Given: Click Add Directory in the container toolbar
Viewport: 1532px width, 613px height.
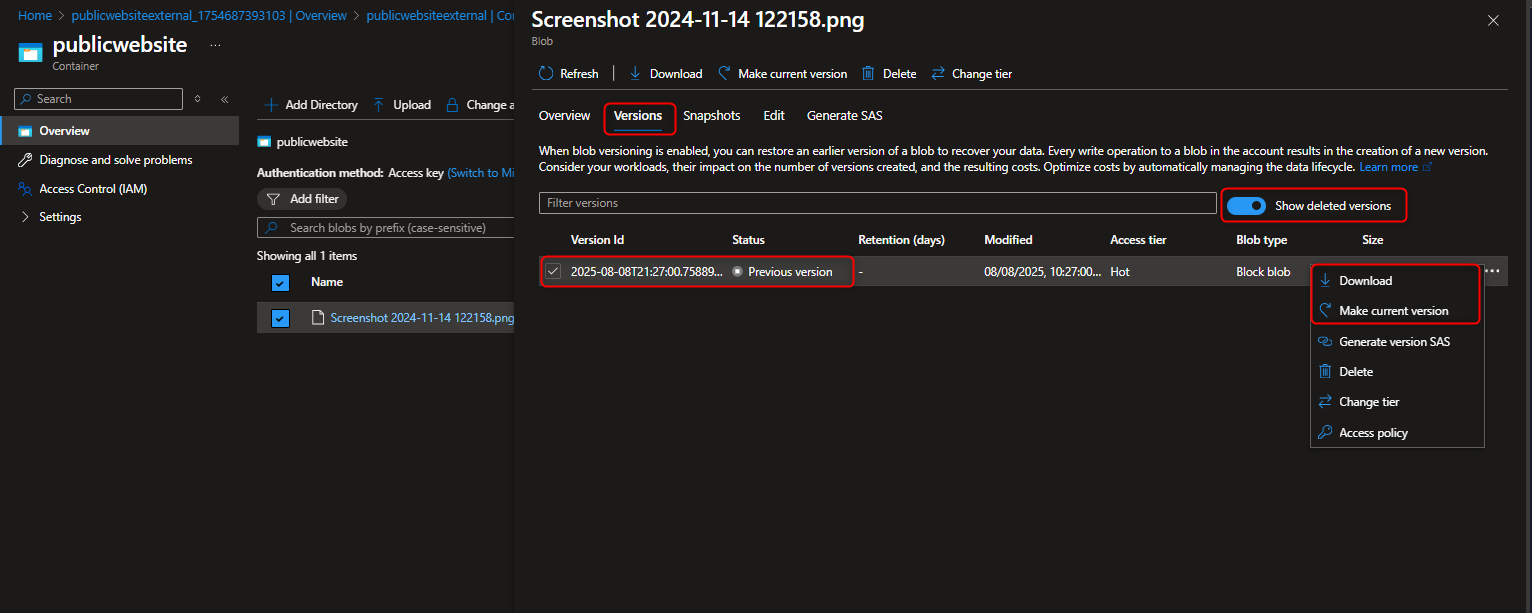Looking at the screenshot, I should 310,104.
